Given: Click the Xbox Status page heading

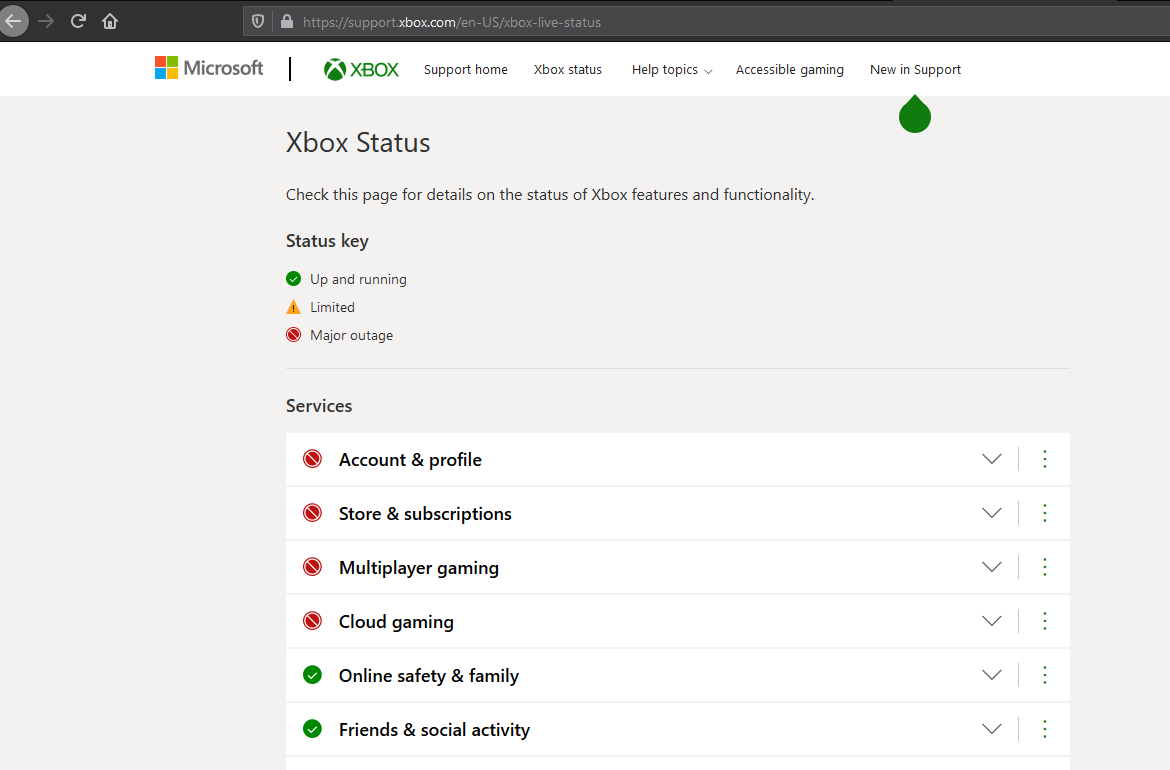Looking at the screenshot, I should [358, 143].
